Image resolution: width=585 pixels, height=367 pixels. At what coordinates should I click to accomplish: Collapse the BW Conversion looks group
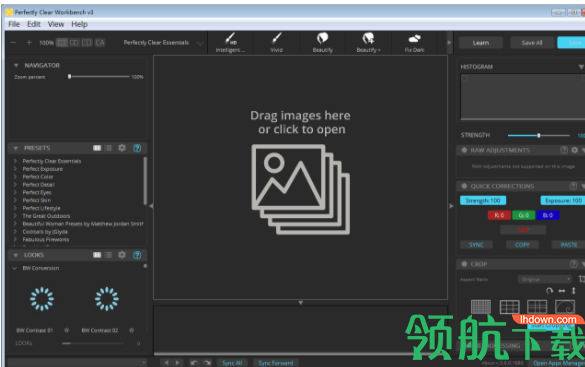(x=15, y=268)
